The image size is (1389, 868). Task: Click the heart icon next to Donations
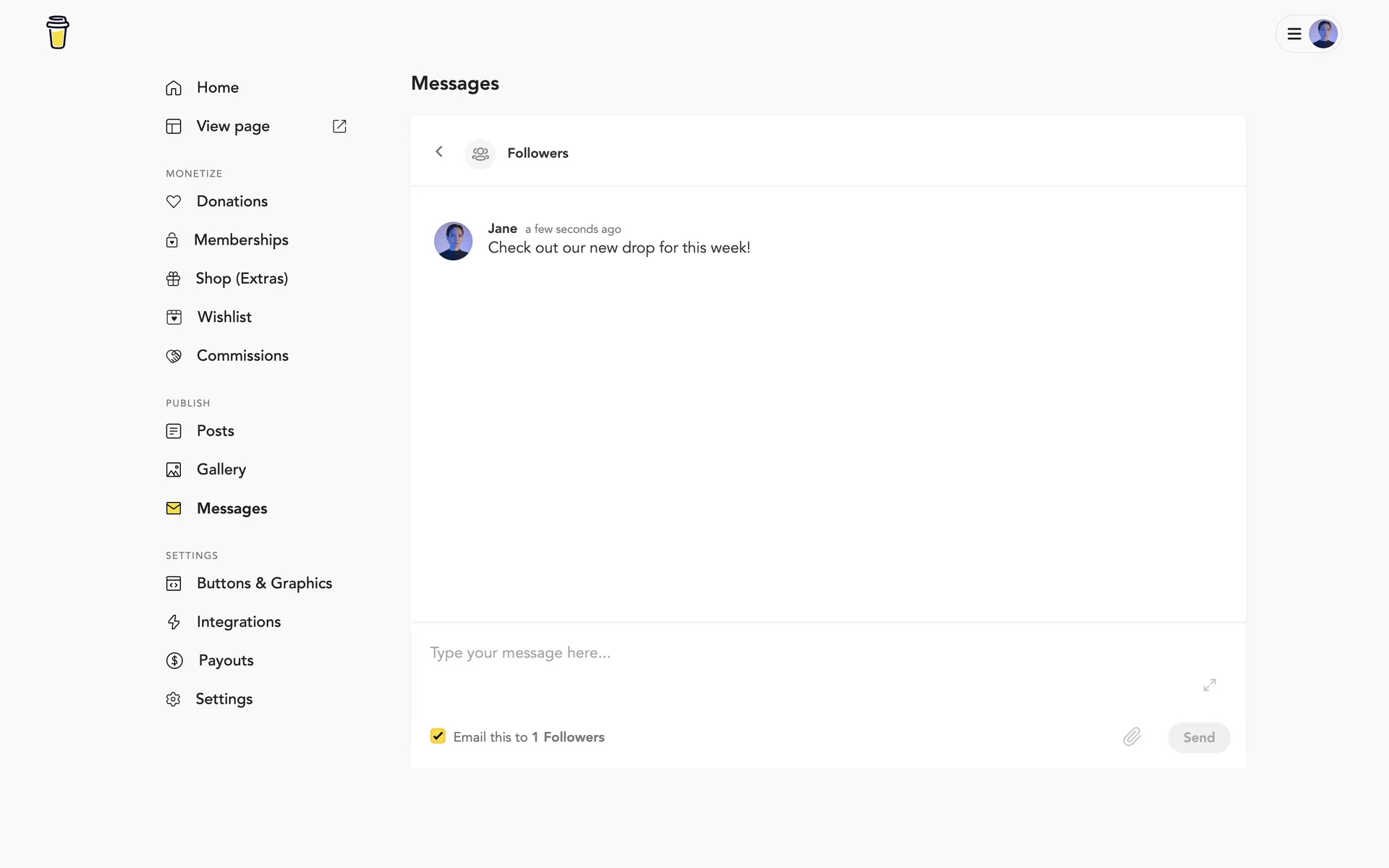click(174, 201)
